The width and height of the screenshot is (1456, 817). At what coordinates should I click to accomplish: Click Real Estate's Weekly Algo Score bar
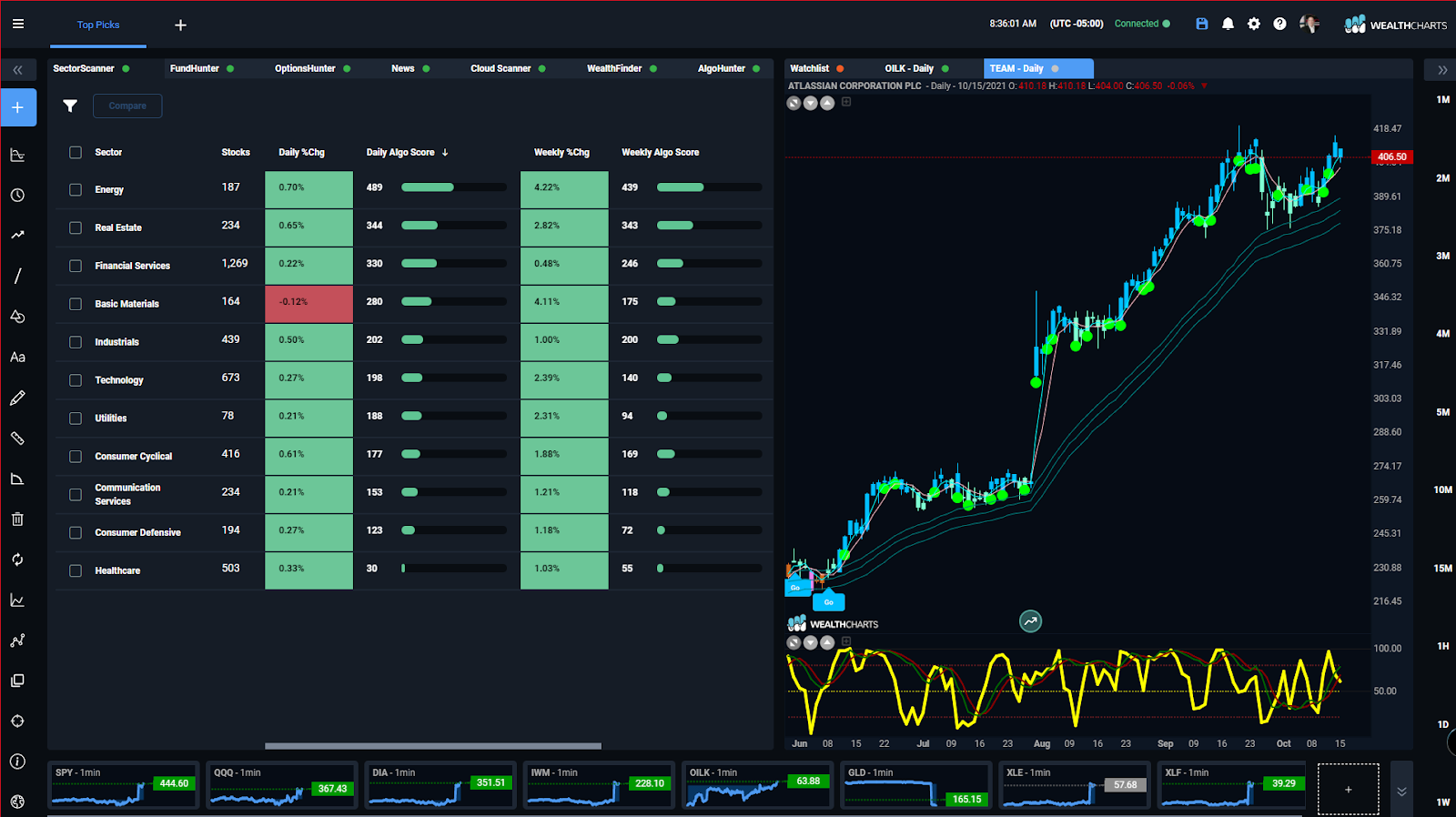[710, 226]
